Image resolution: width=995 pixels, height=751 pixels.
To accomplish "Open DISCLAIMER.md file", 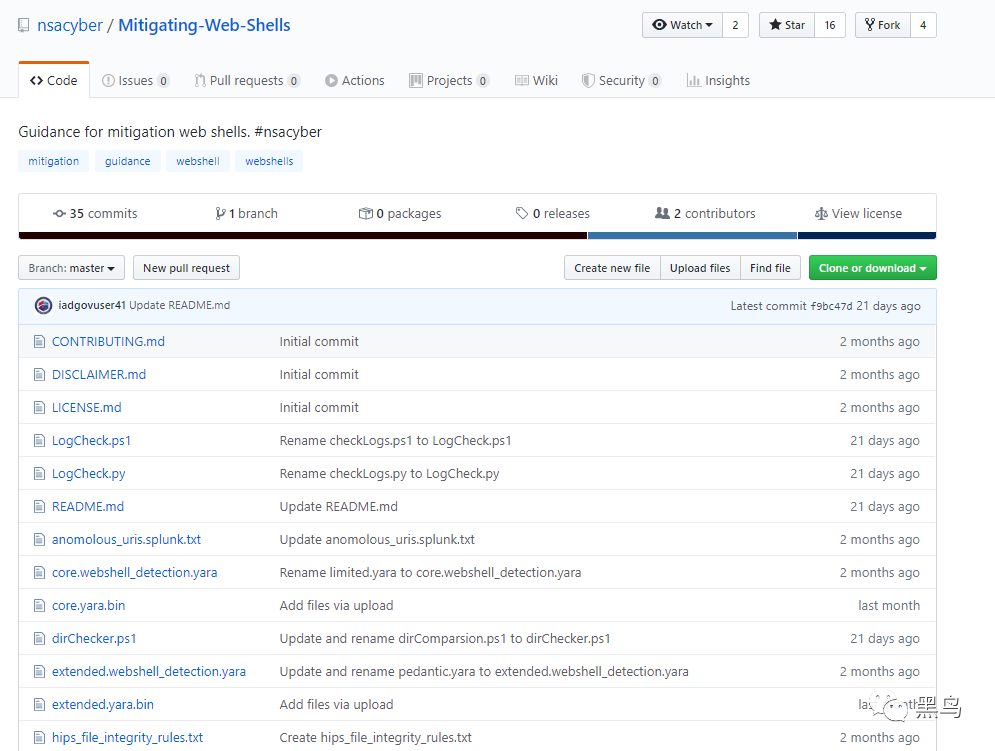I will click(99, 375).
